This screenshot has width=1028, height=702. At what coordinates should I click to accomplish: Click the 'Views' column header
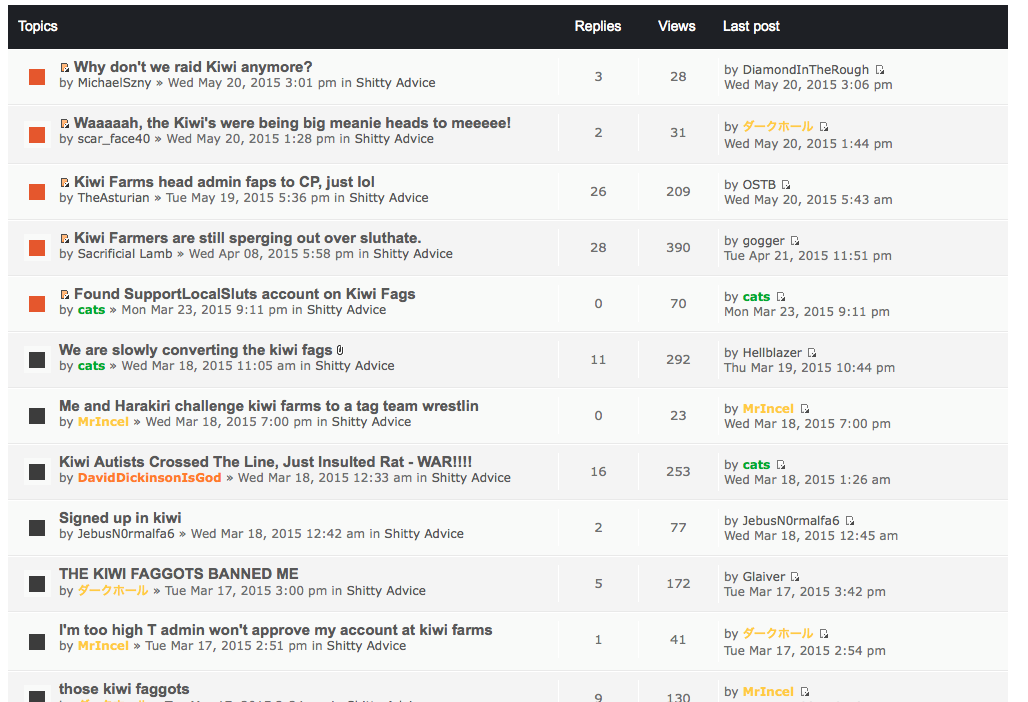click(677, 26)
